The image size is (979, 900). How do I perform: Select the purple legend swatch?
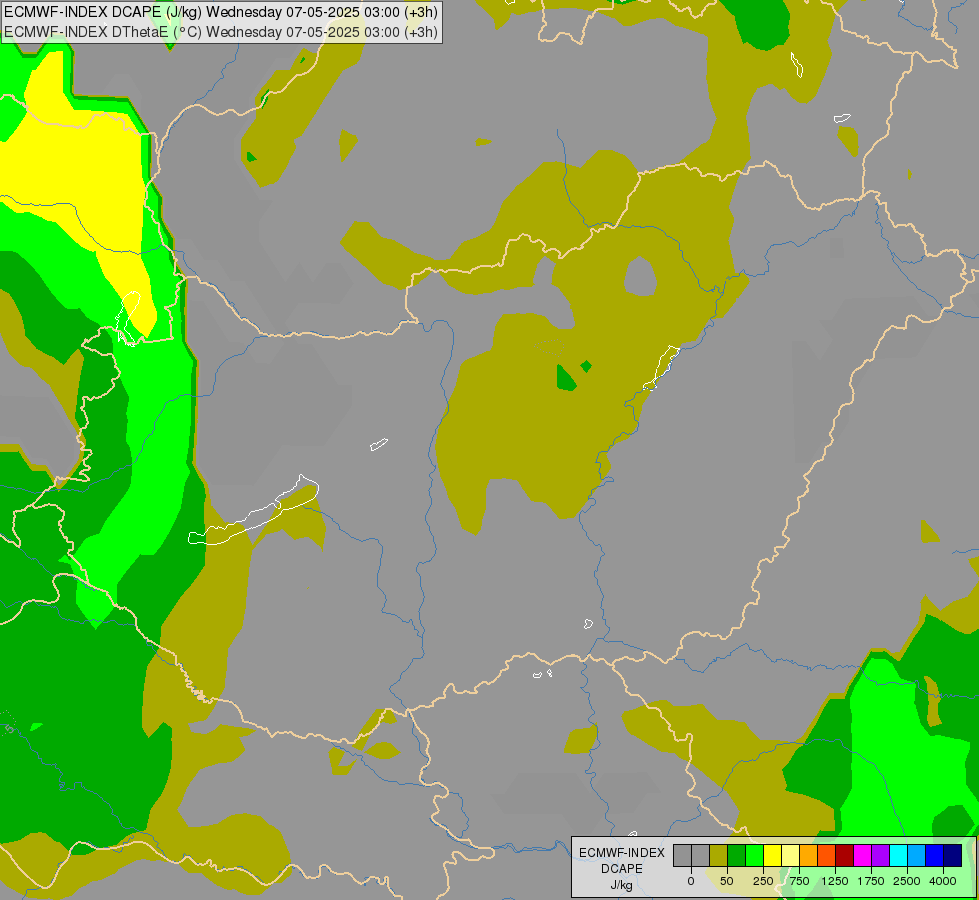coord(880,855)
